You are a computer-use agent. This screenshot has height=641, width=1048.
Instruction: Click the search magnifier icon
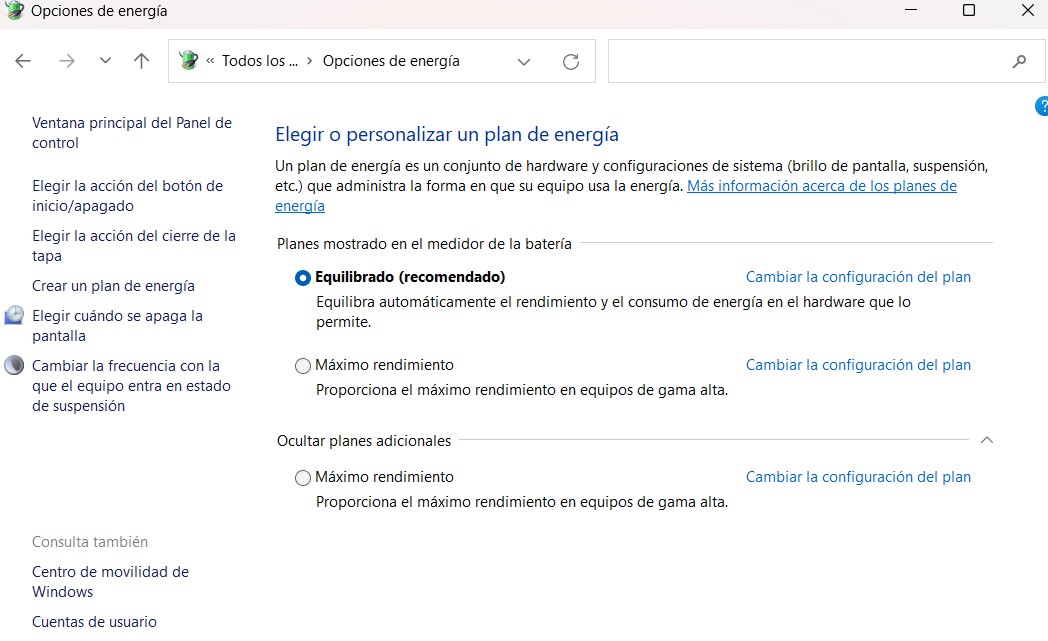coord(1019,61)
